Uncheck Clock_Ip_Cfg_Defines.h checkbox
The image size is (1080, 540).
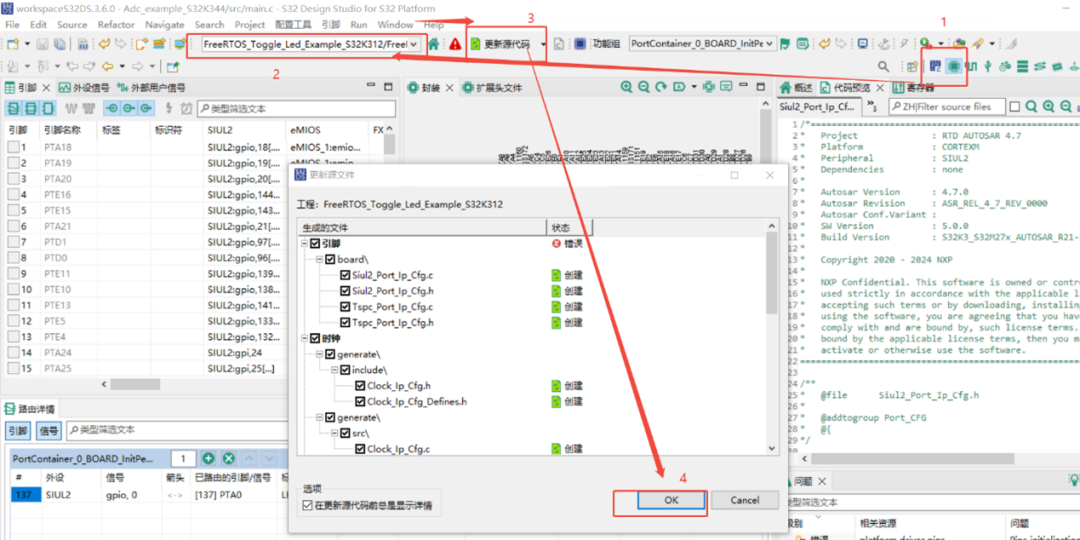[x=360, y=402]
